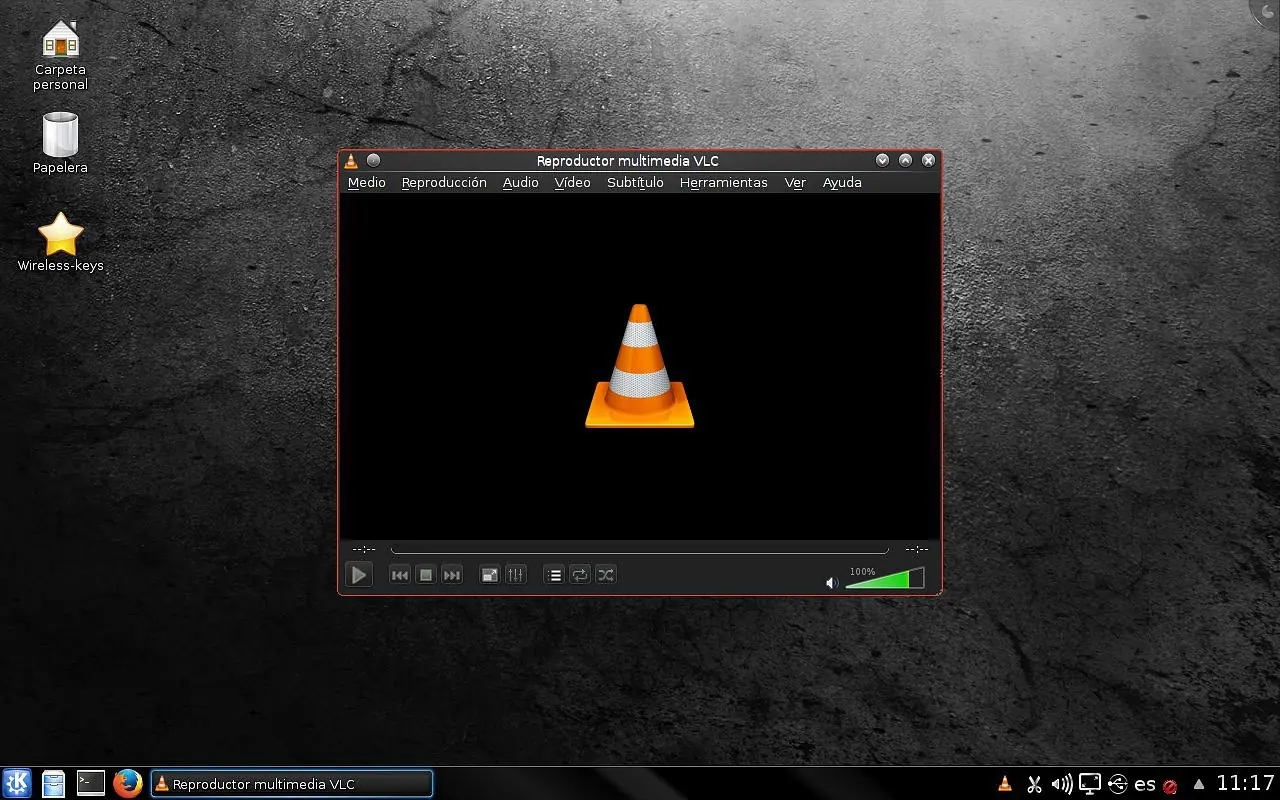
Task: Close the VLC window
Action: pos(928,160)
